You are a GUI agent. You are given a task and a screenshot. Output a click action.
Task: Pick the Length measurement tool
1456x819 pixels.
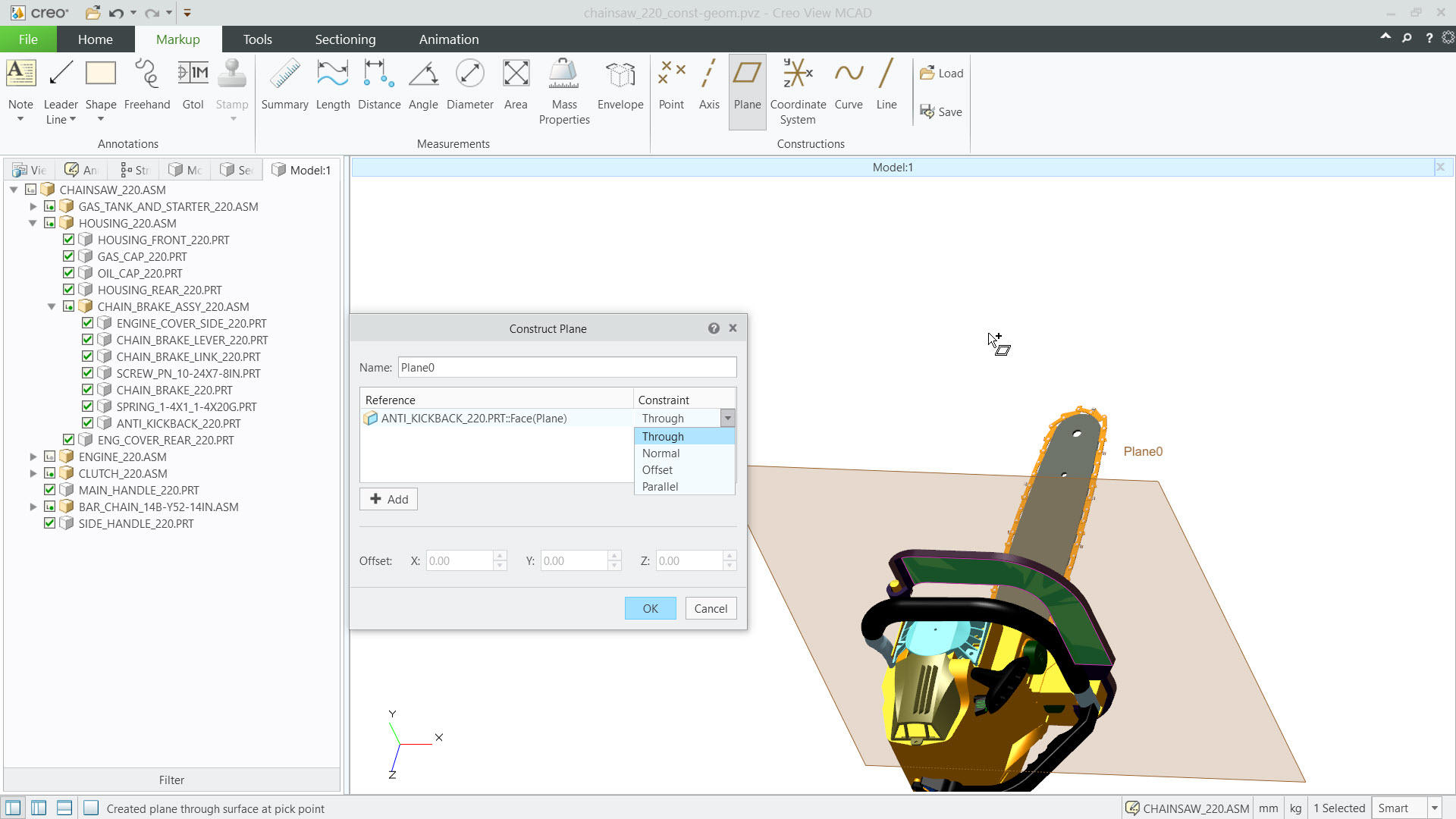point(333,85)
